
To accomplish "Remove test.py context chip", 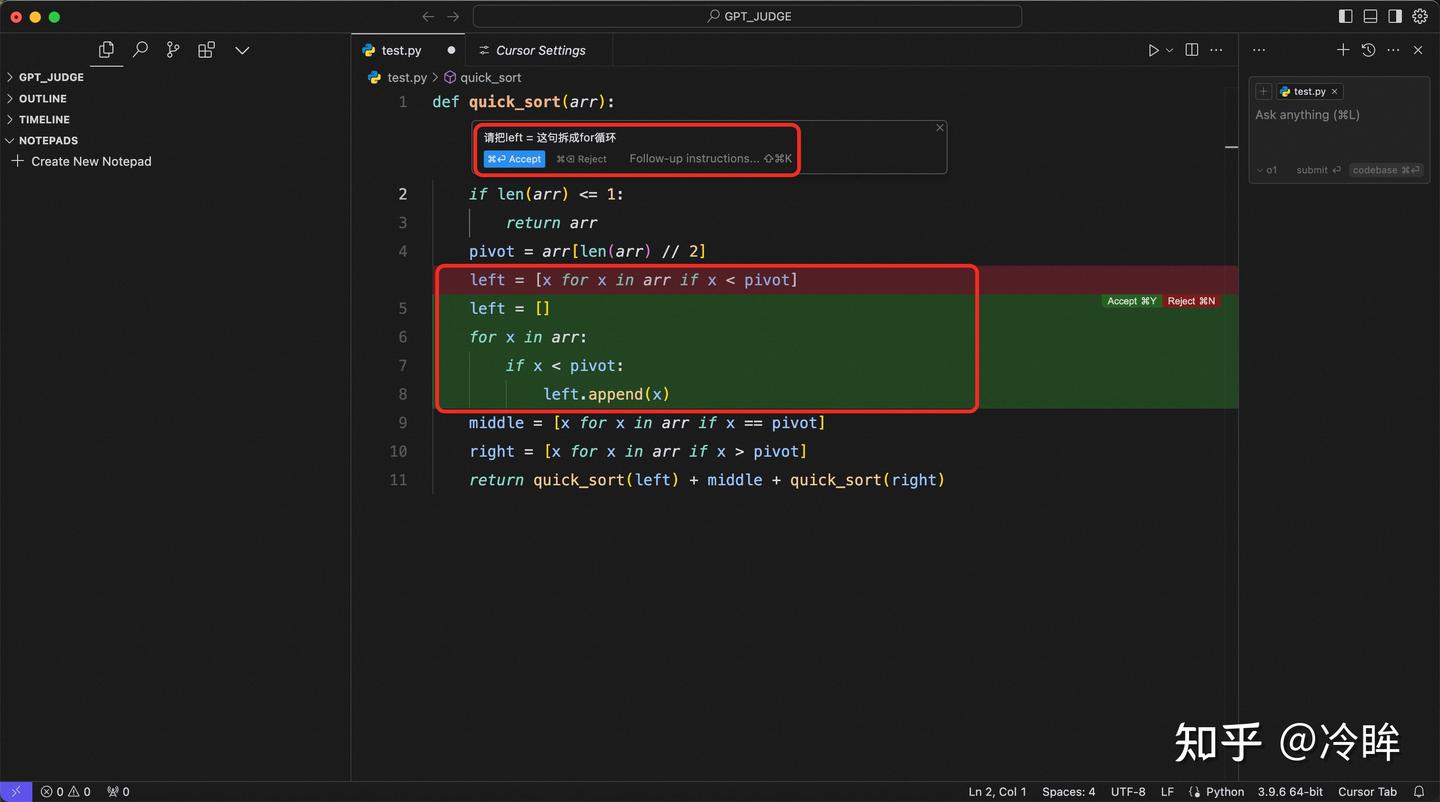I will [x=1334, y=91].
